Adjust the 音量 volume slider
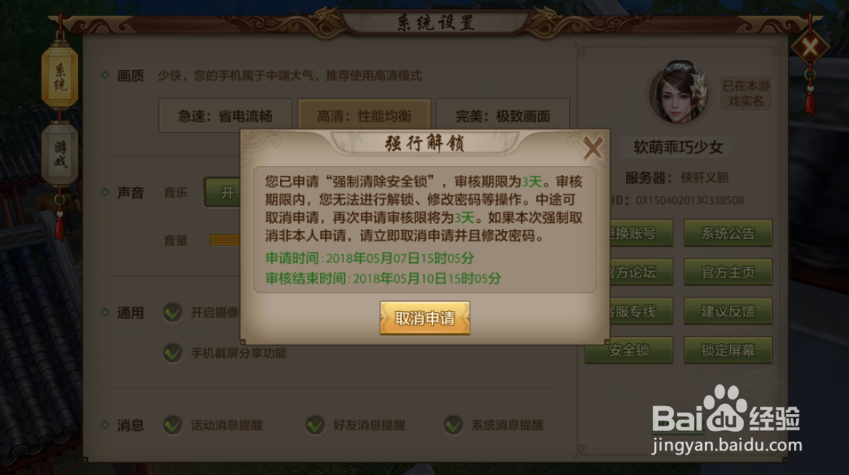This screenshot has height=475, width=849. (225, 240)
